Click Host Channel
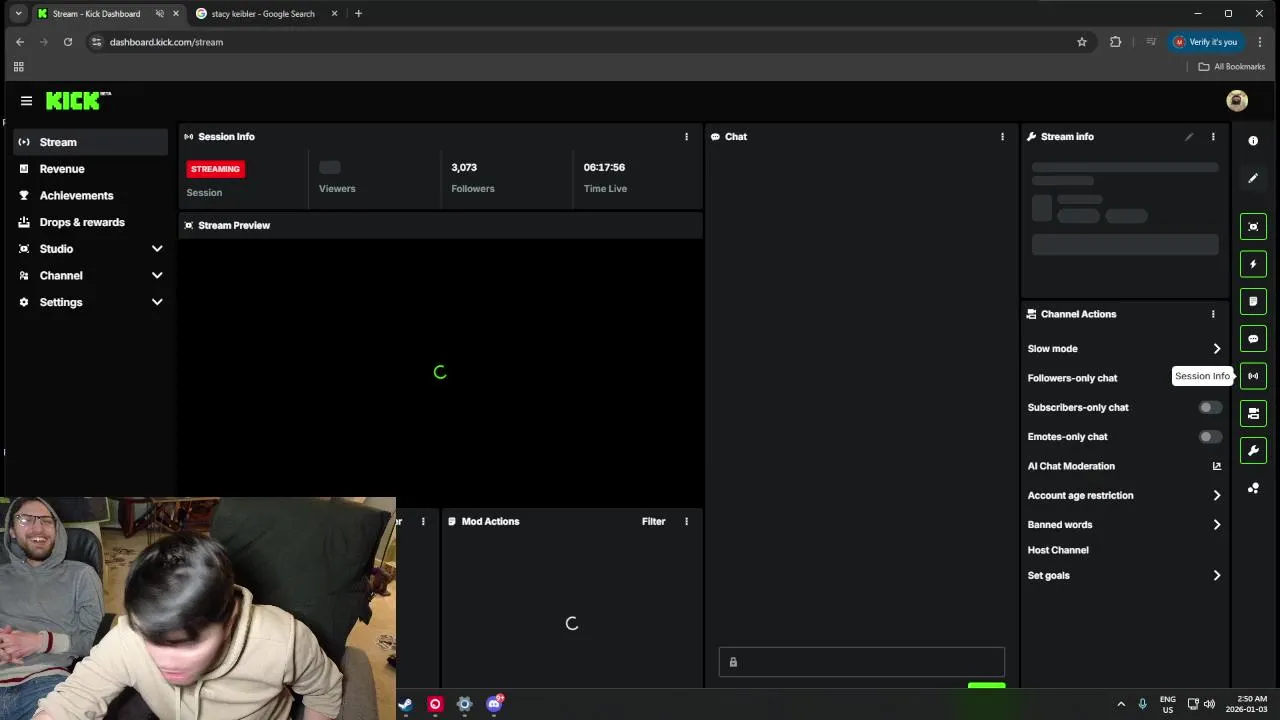This screenshot has width=1280, height=720. (1058, 550)
